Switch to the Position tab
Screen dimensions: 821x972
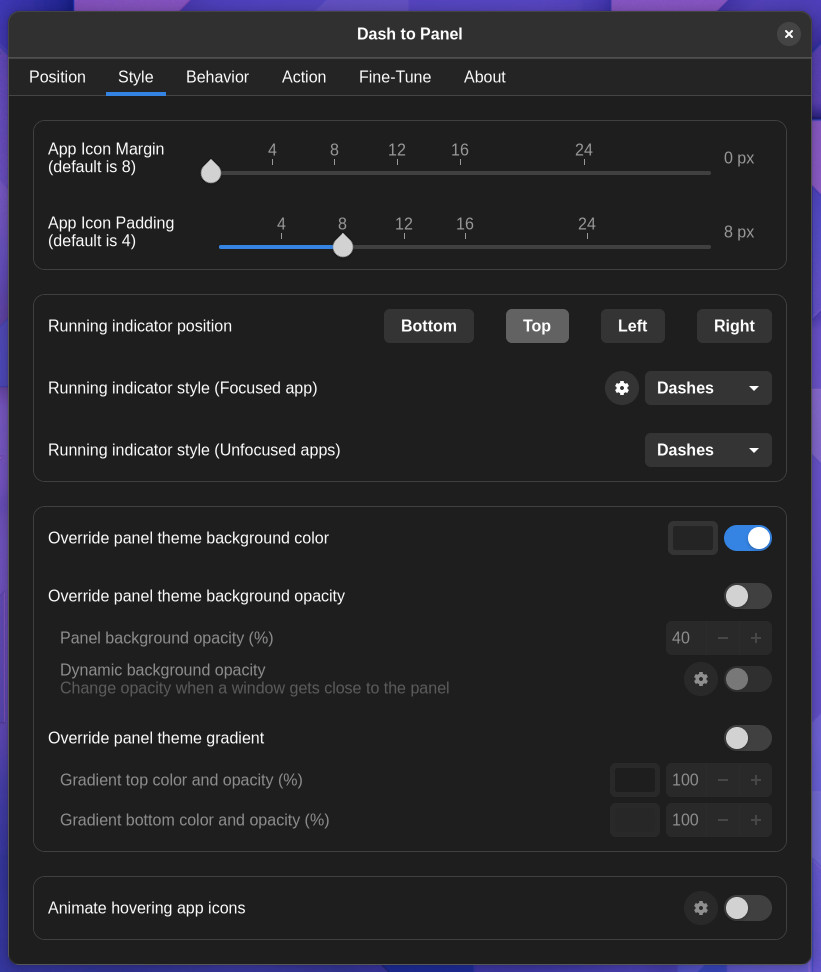coord(58,77)
